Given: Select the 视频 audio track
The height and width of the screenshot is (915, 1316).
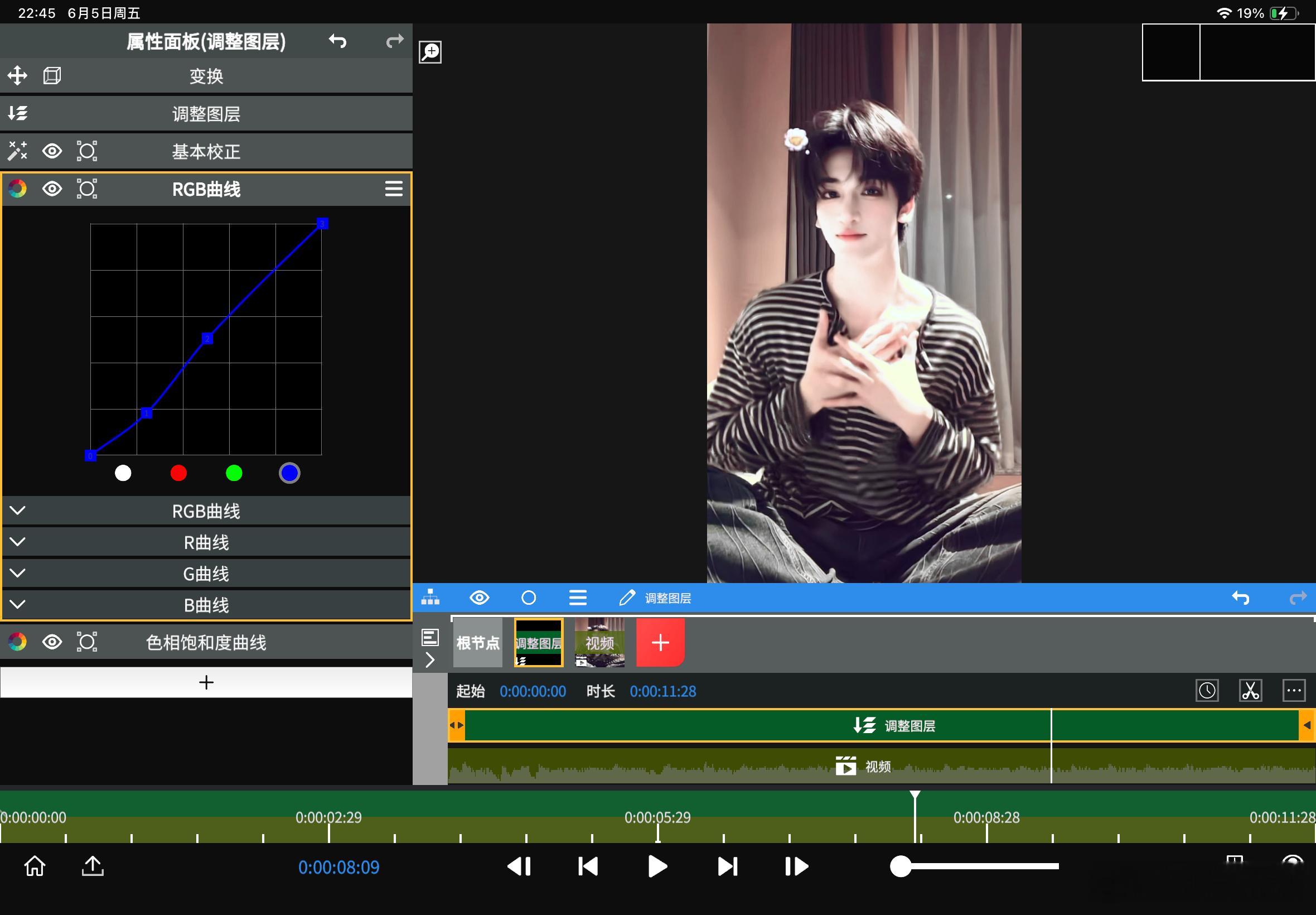Looking at the screenshot, I should (881, 766).
